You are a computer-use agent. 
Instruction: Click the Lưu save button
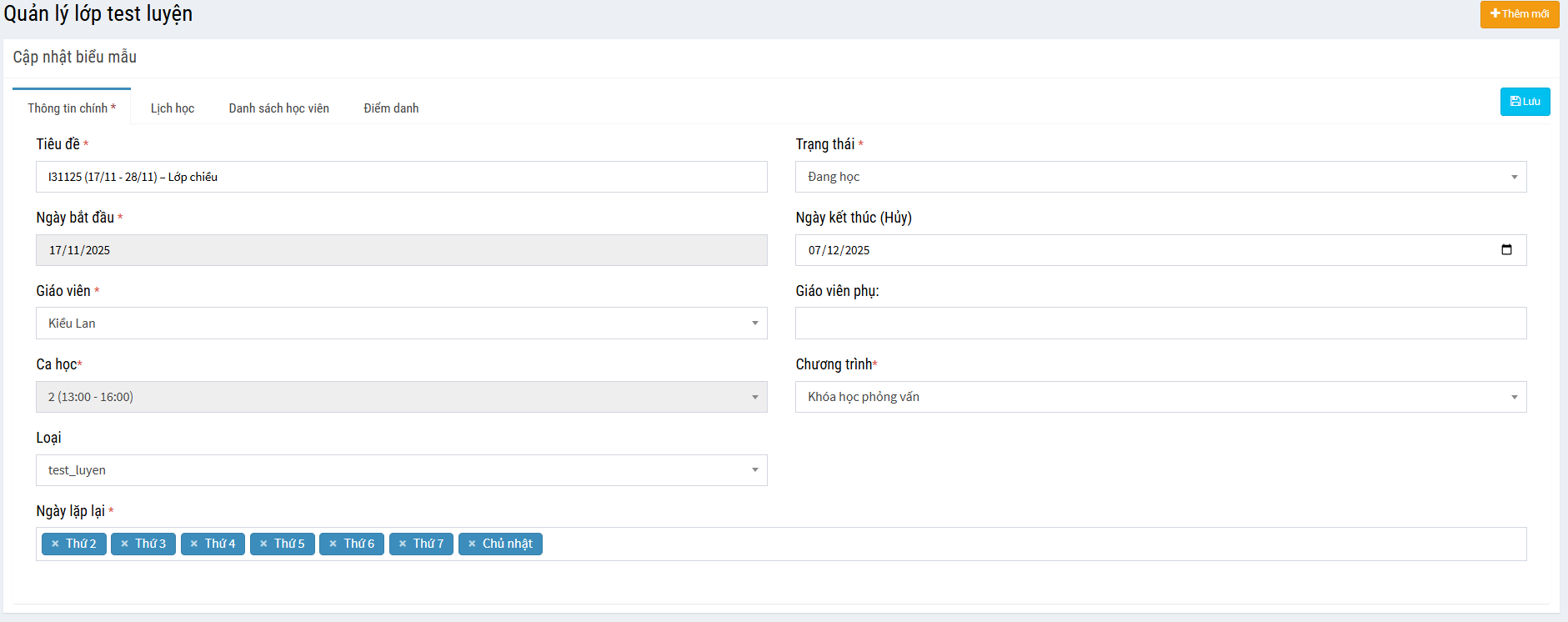click(x=1525, y=102)
